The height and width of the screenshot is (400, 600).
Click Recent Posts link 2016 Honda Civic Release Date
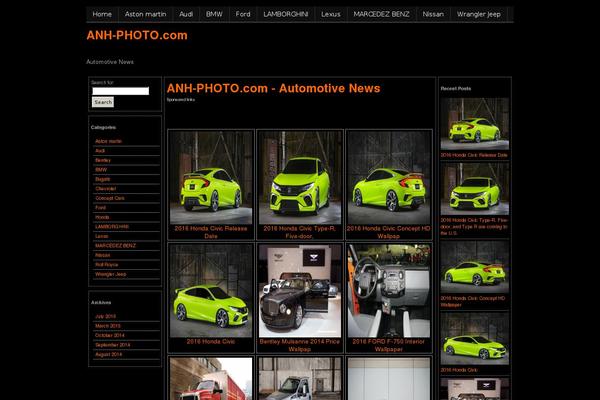point(474,155)
